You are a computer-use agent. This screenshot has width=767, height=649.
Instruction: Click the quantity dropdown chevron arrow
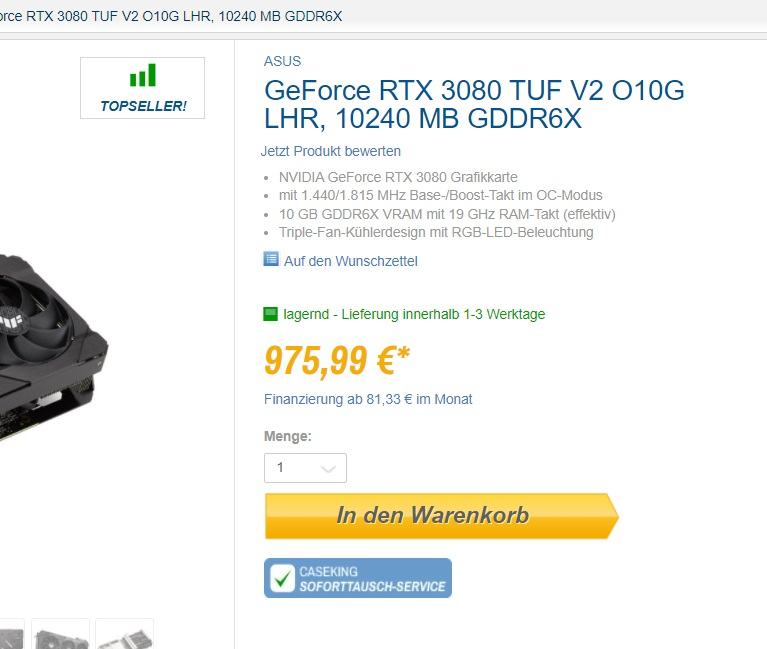click(x=328, y=469)
